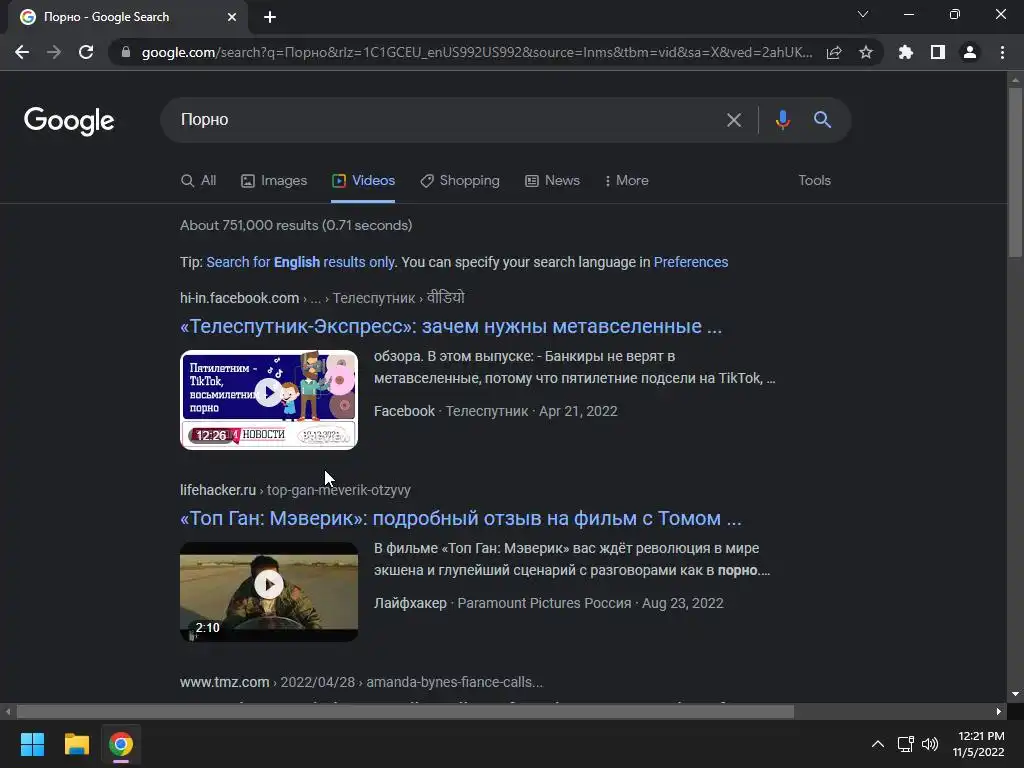Toggle Chrome side panel

point(938,52)
